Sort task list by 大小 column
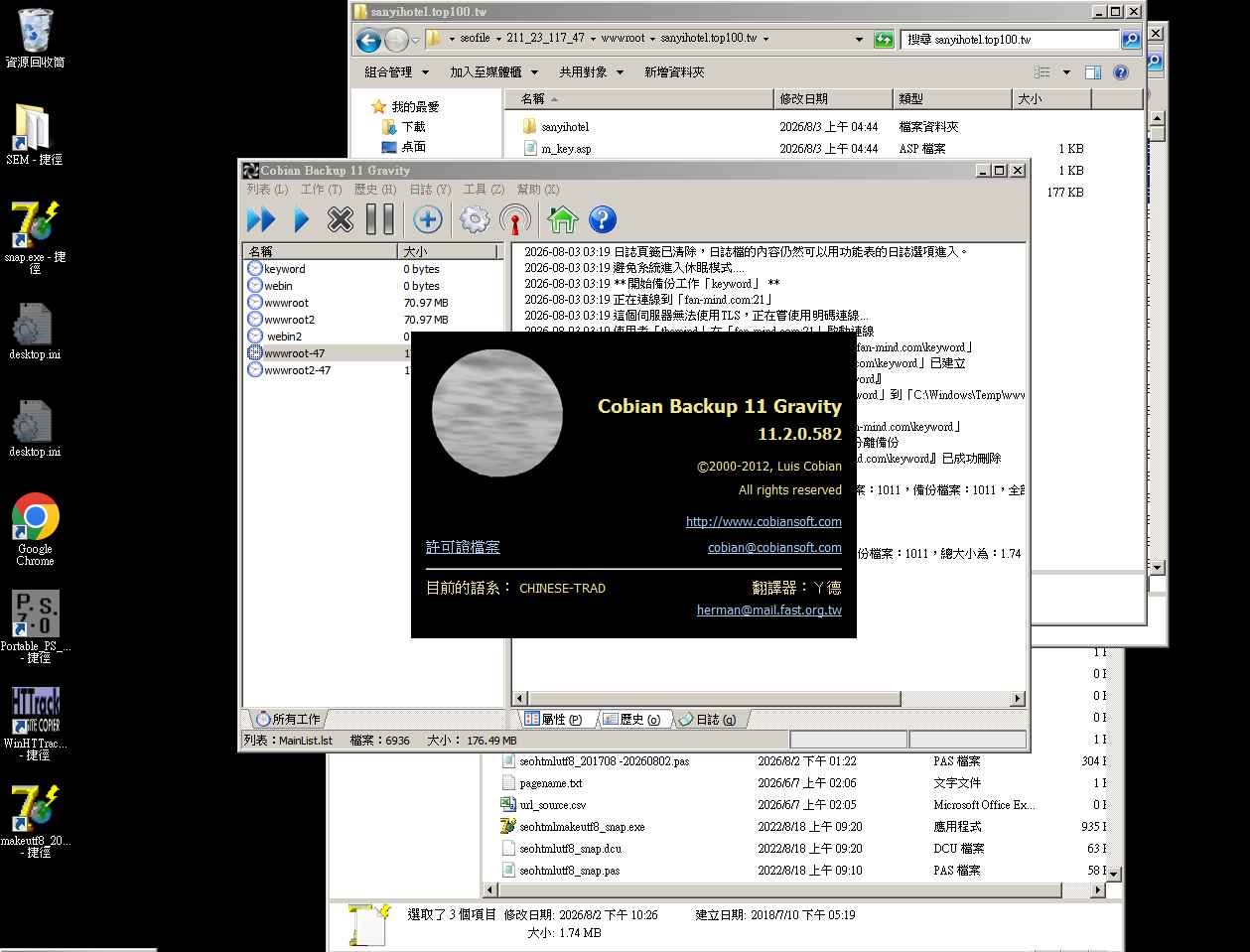This screenshot has height=952, width=1250. tap(449, 251)
